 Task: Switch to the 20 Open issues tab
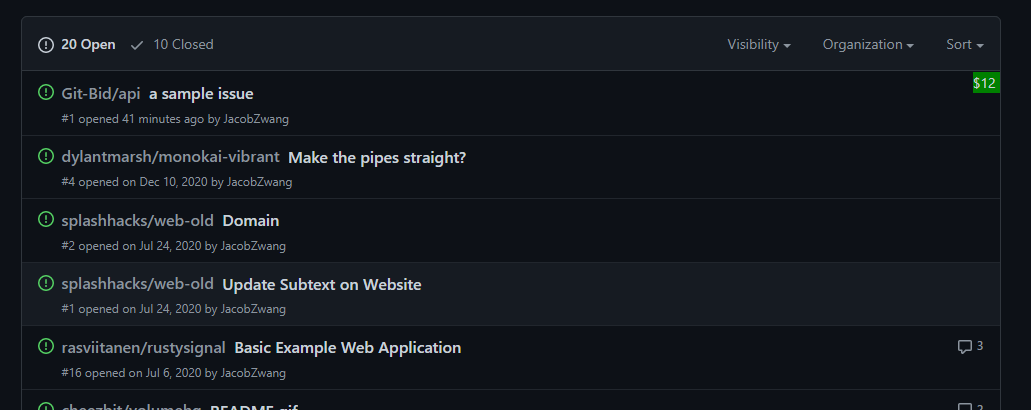(x=77, y=45)
